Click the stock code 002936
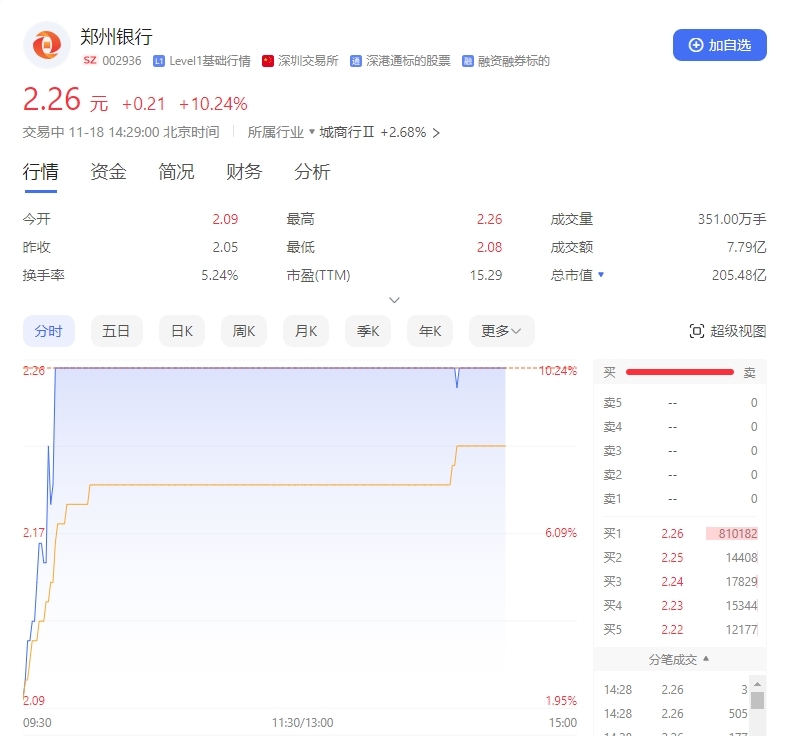 tap(122, 61)
